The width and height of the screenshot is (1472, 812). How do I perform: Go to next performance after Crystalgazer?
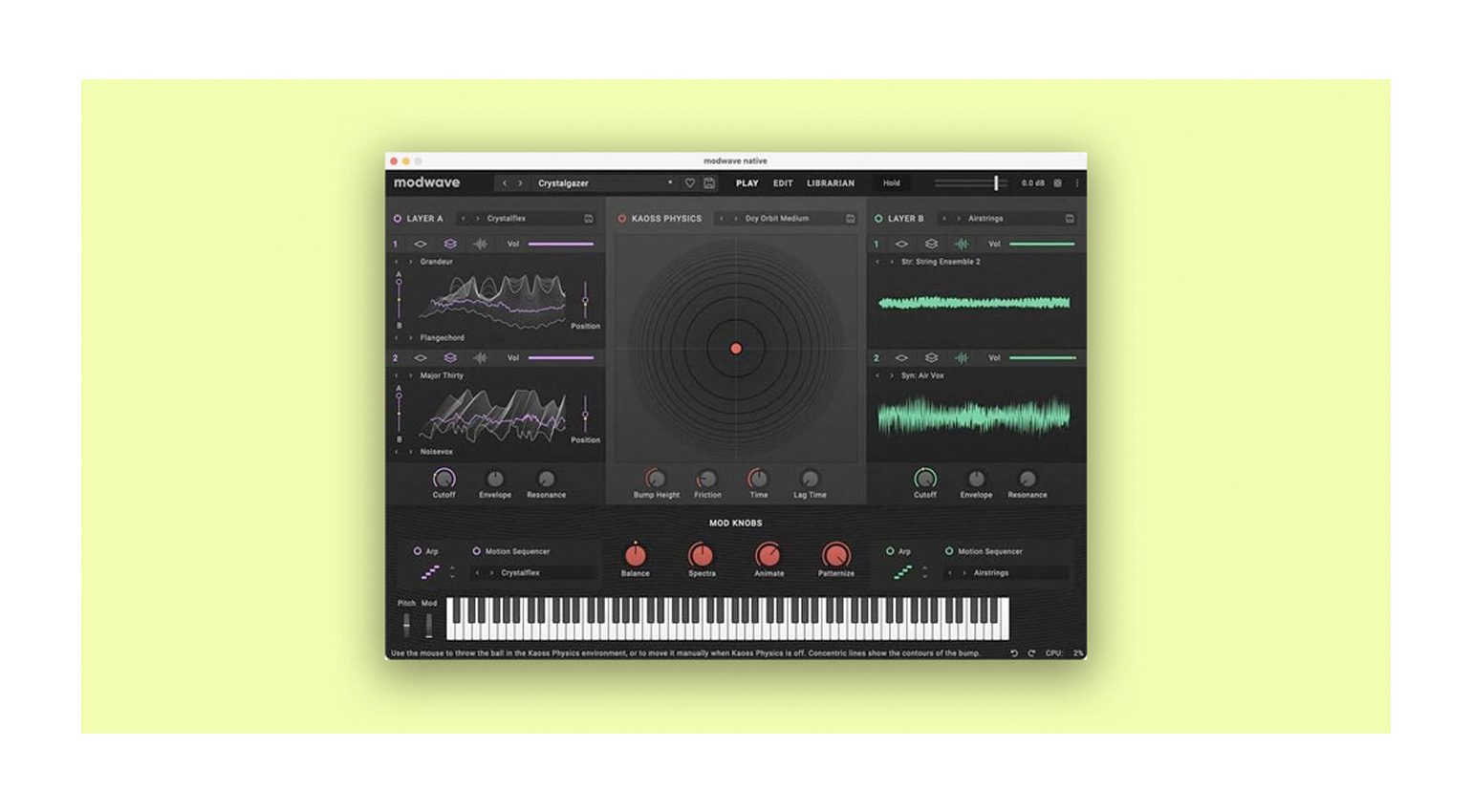(x=521, y=183)
